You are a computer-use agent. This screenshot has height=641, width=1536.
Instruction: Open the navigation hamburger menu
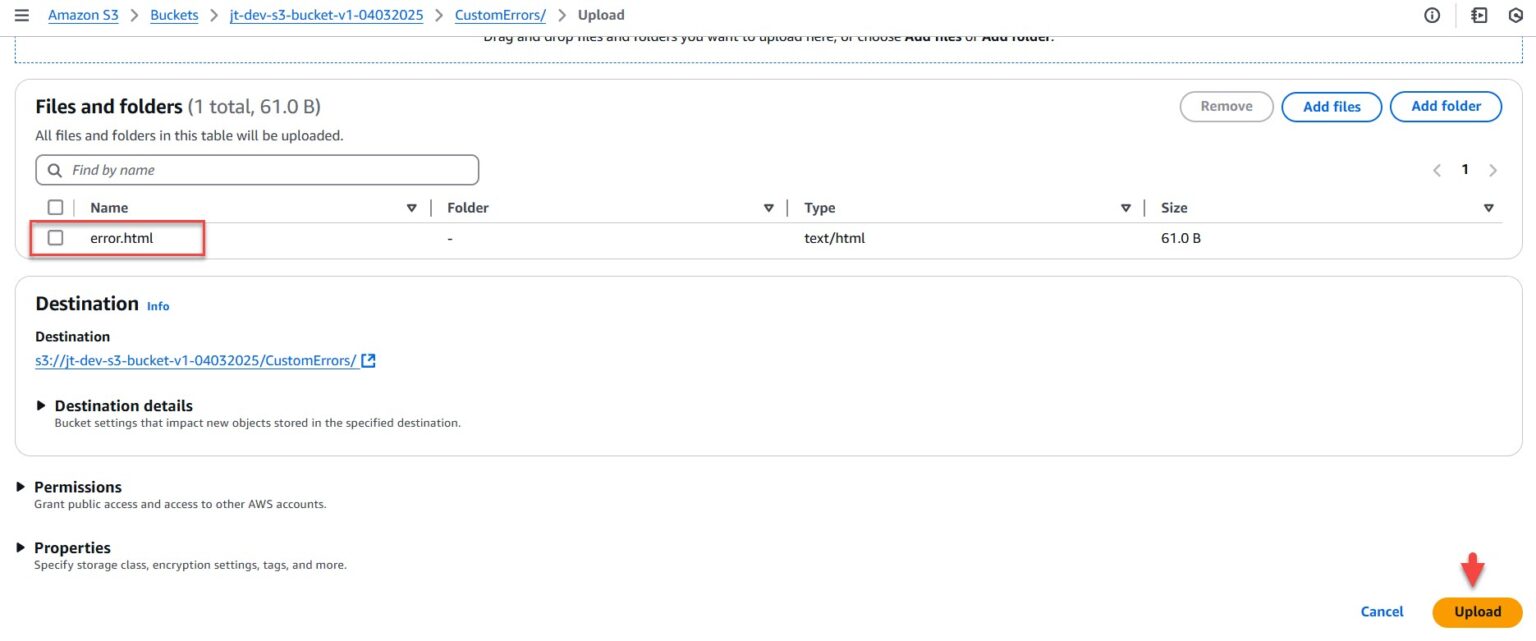(x=22, y=14)
